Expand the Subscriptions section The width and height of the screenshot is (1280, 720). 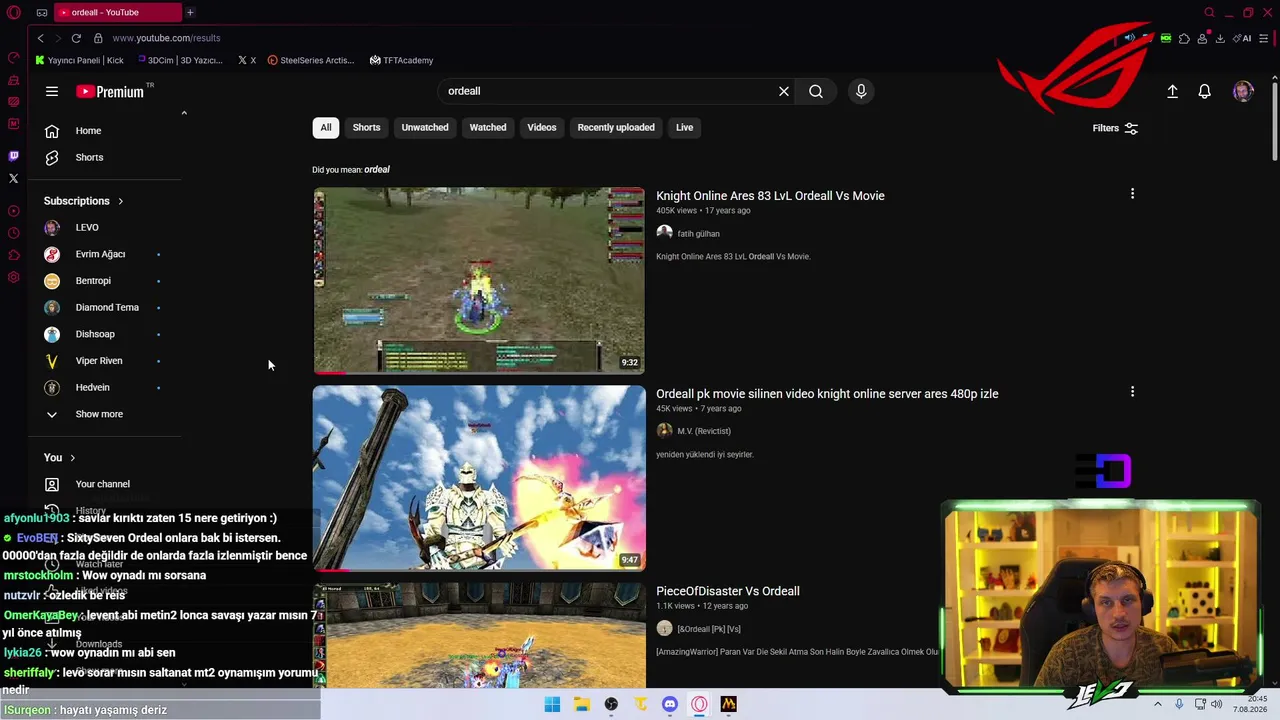(x=84, y=201)
